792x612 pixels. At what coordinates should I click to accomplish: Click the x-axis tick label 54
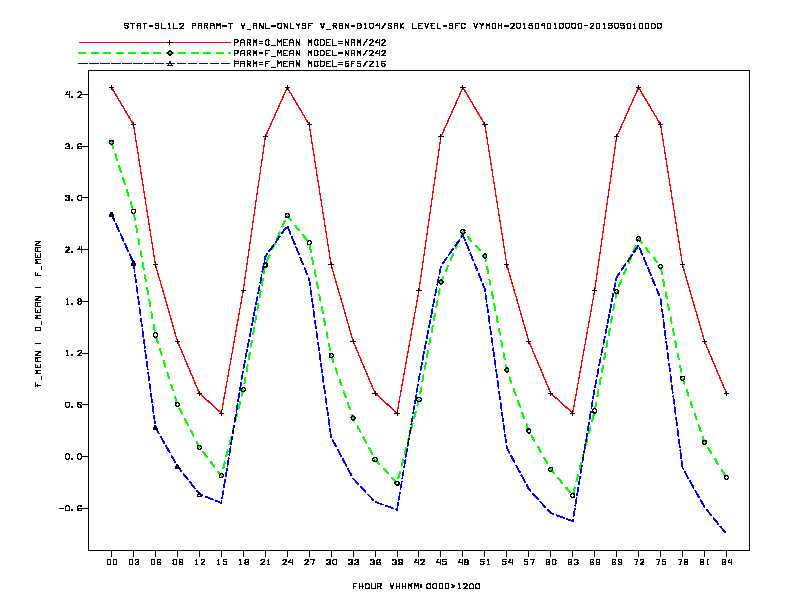pos(507,562)
